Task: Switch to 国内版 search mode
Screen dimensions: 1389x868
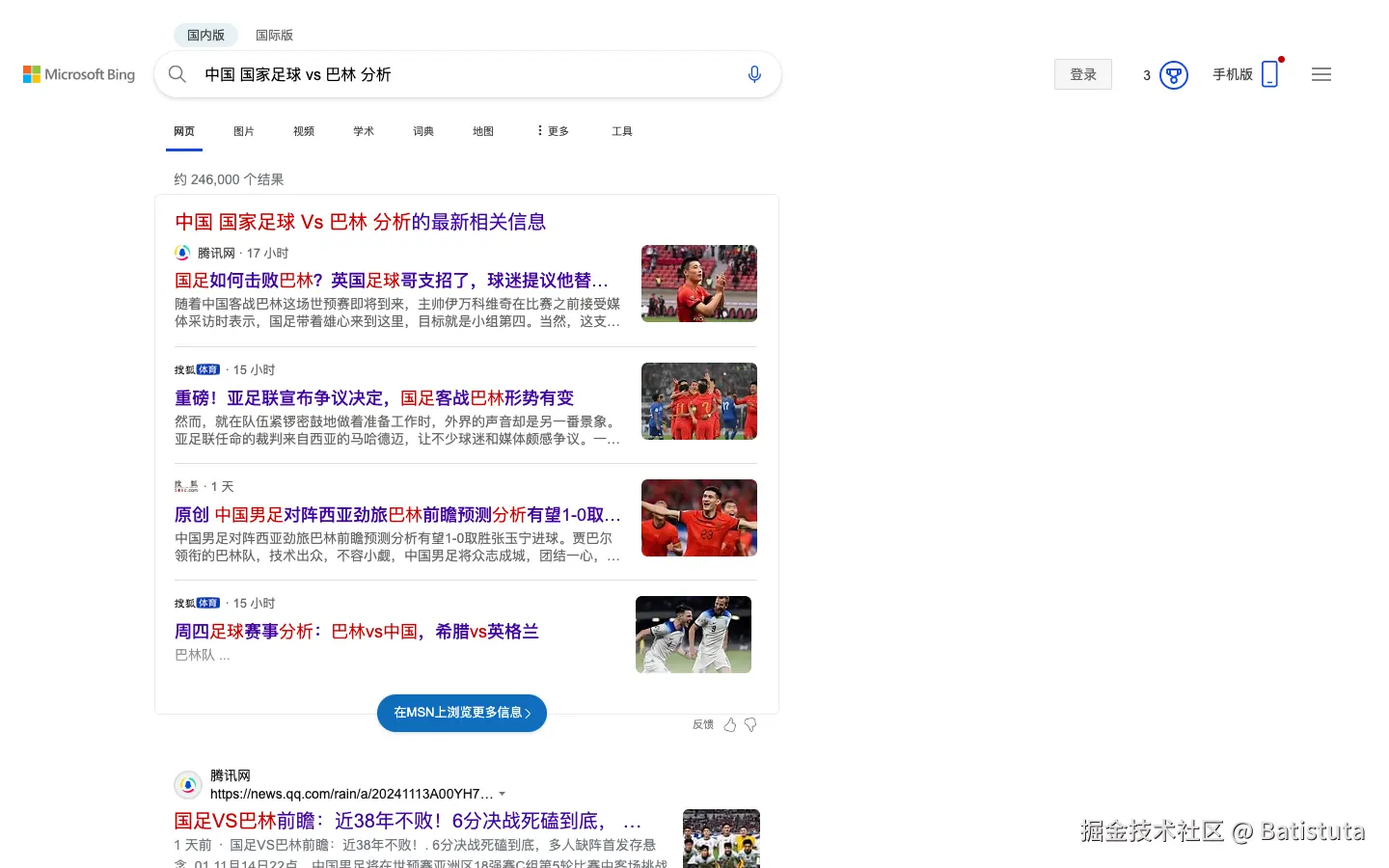Action: tap(205, 35)
